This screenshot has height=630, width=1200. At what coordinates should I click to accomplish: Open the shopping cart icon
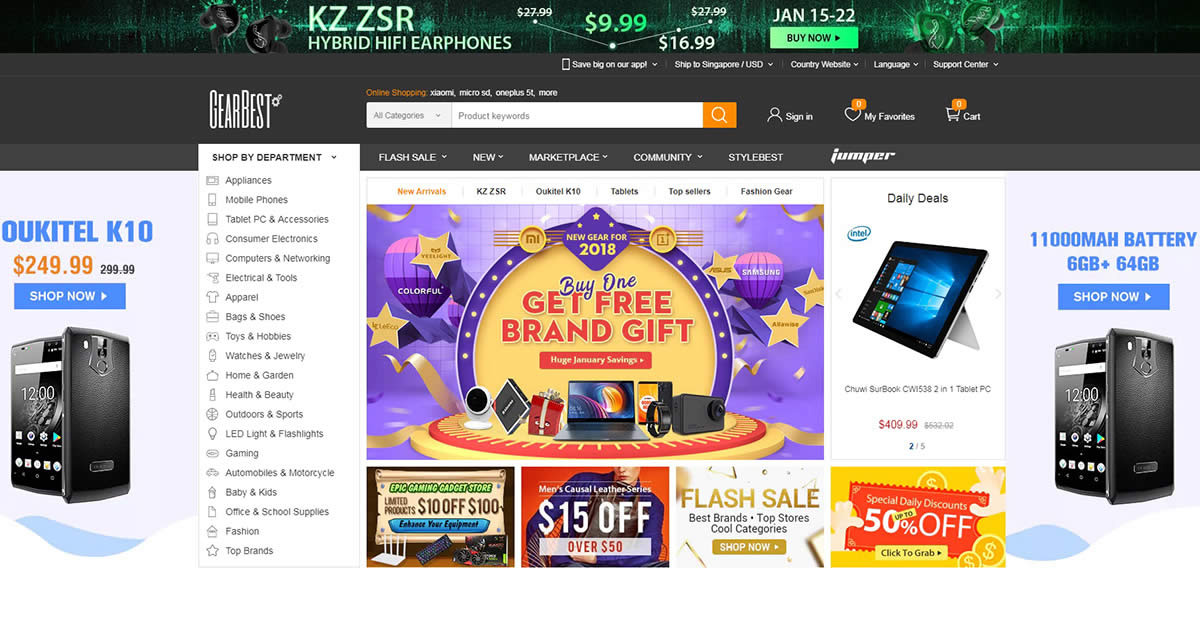[x=953, y=115]
